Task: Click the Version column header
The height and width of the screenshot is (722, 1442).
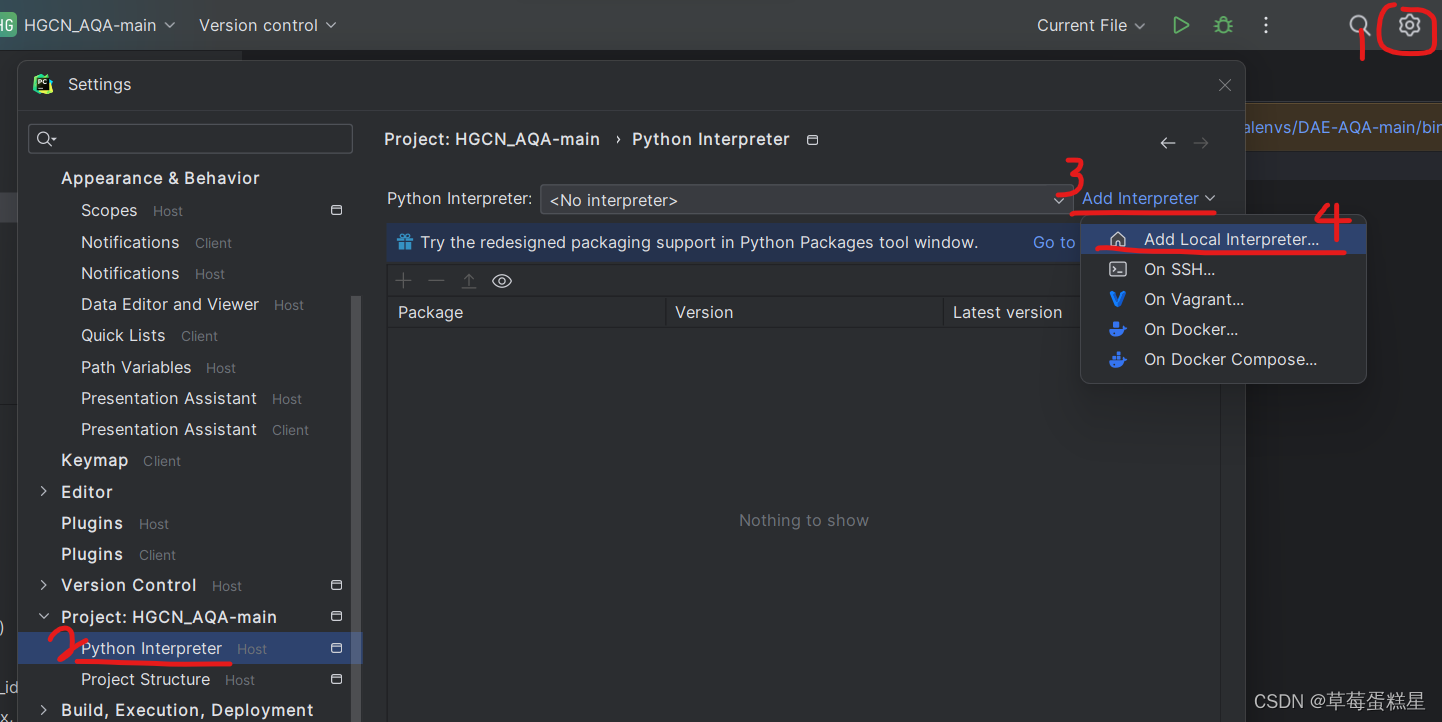Action: (x=804, y=312)
